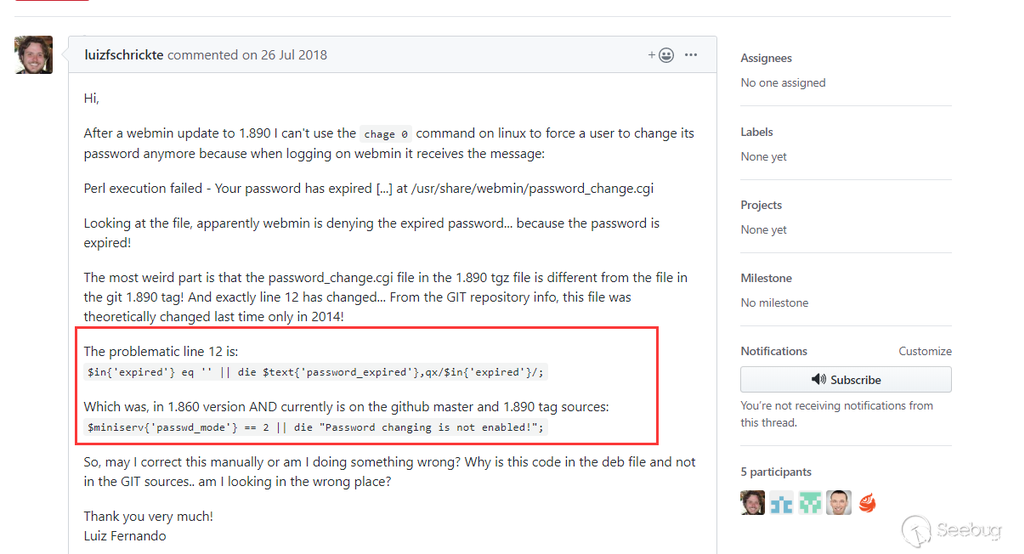This screenshot has height=554, width=1024.
Task: Click the code line beginning with $in{'expired'}
Action: coord(316,372)
